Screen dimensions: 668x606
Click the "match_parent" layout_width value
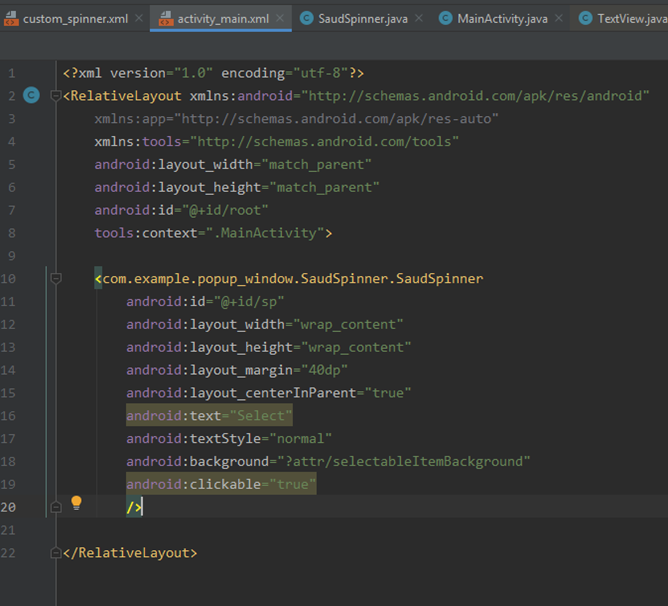[316, 164]
